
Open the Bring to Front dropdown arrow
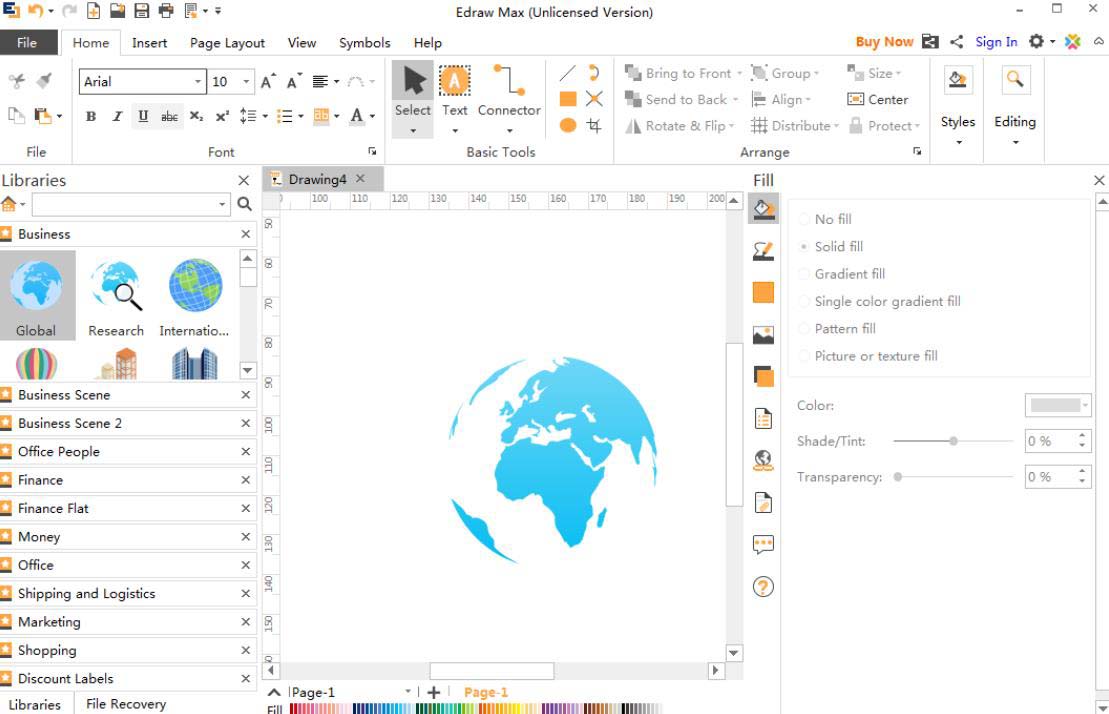click(x=739, y=74)
